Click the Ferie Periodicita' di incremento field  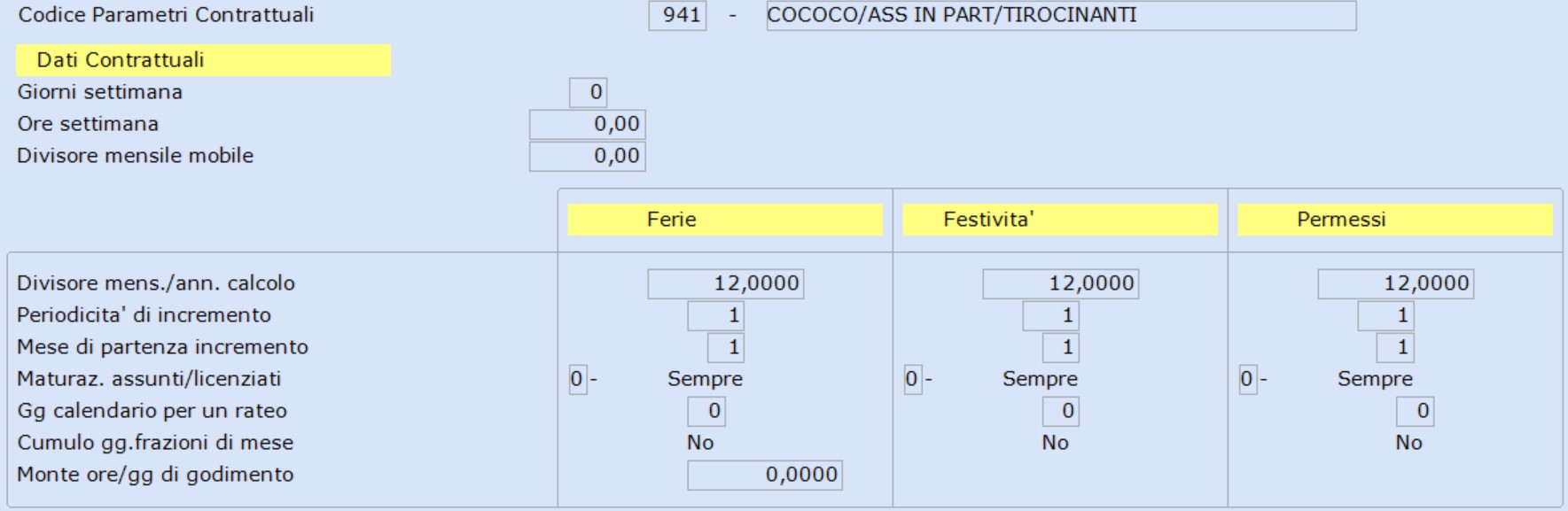tap(716, 315)
